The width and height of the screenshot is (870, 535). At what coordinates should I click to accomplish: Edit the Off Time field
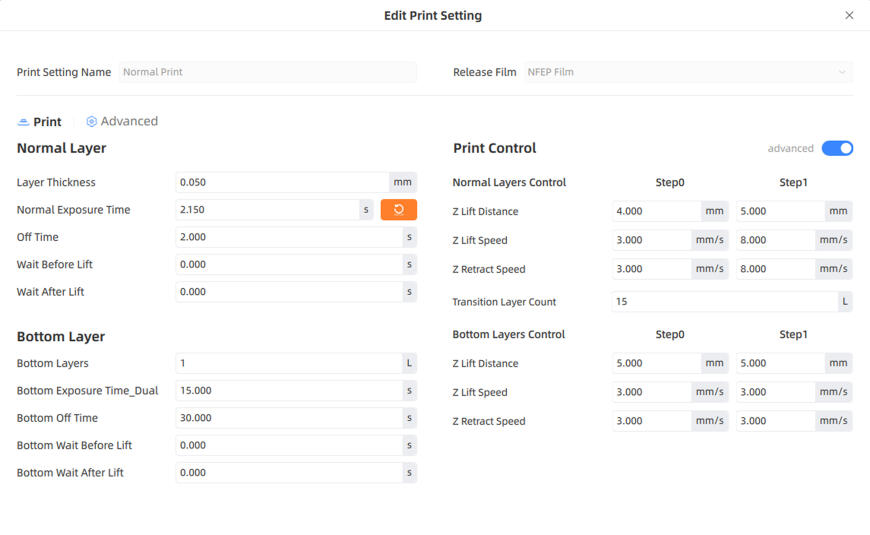289,237
